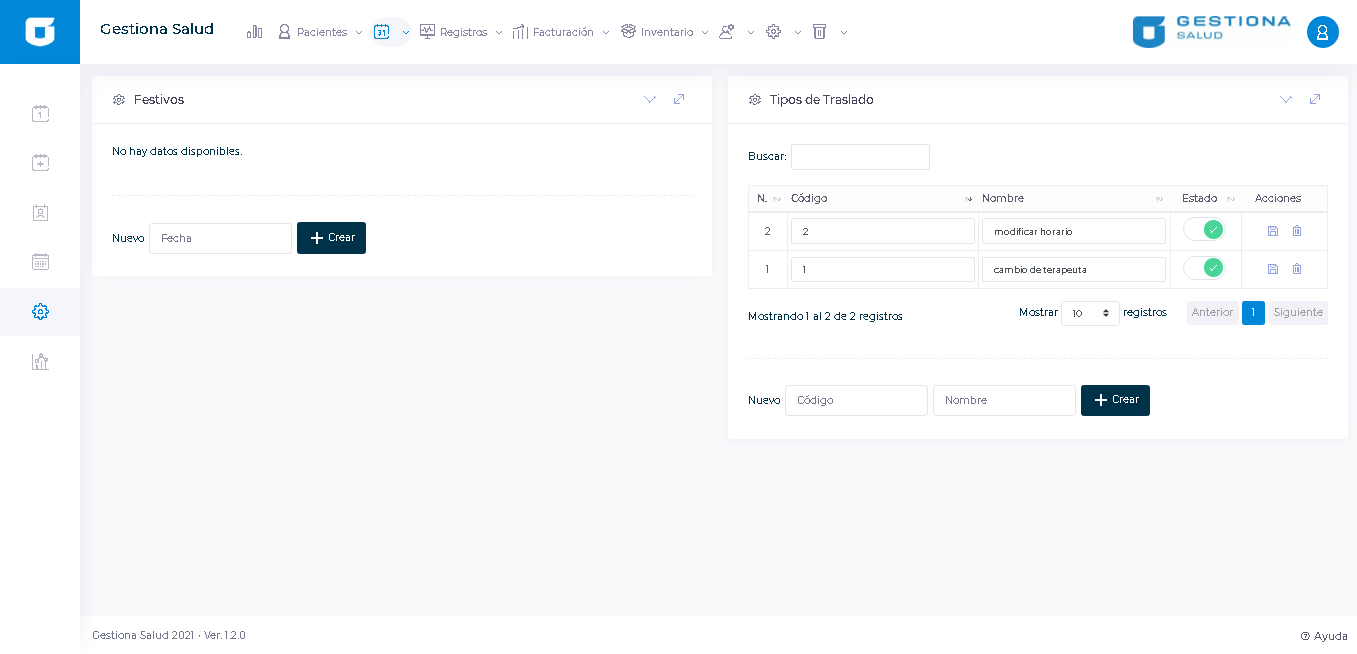Open the statistics chart icon in left sidebar

tap(40, 362)
